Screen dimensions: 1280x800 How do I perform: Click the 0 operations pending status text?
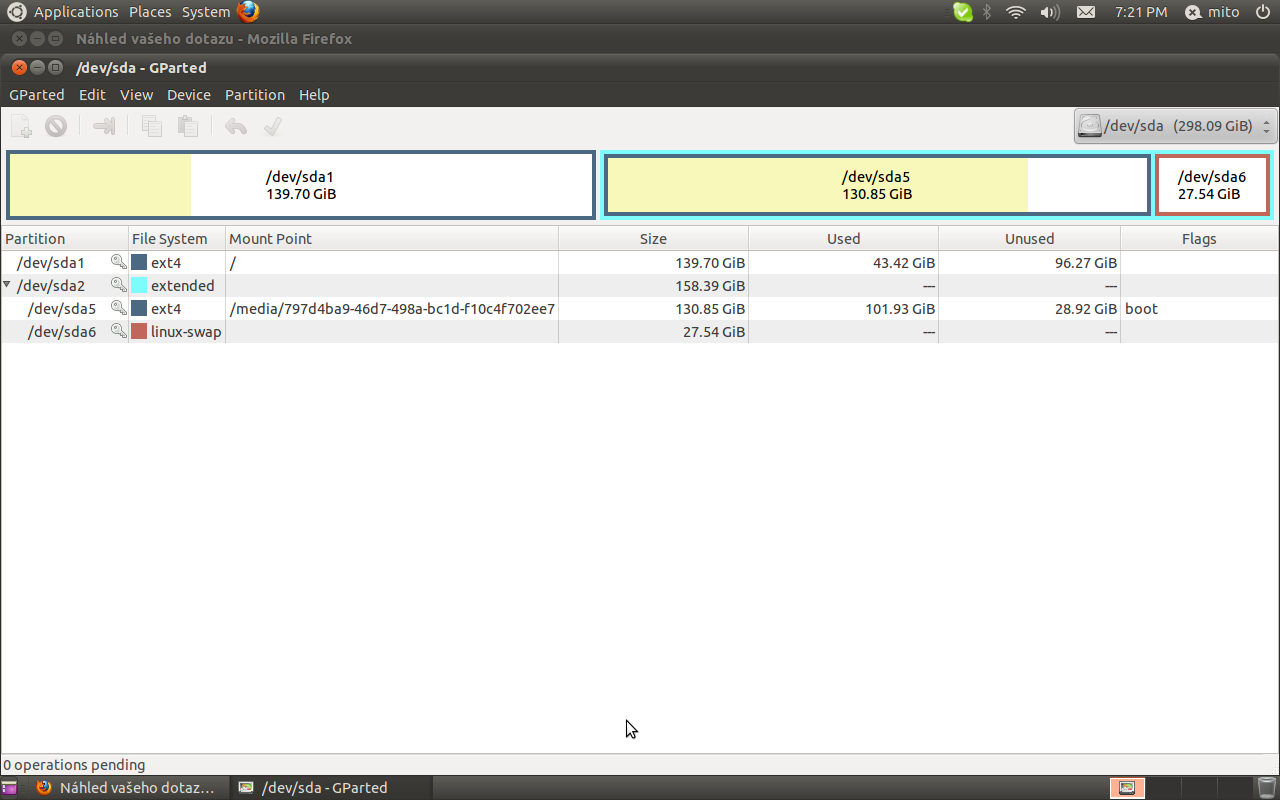[x=74, y=765]
